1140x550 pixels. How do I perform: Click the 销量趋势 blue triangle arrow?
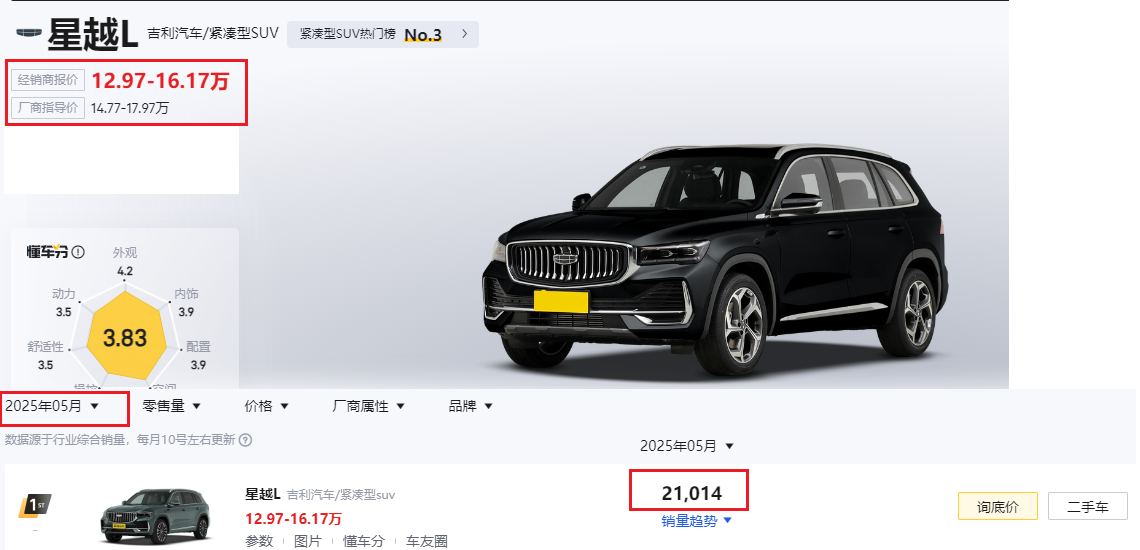coord(728,520)
